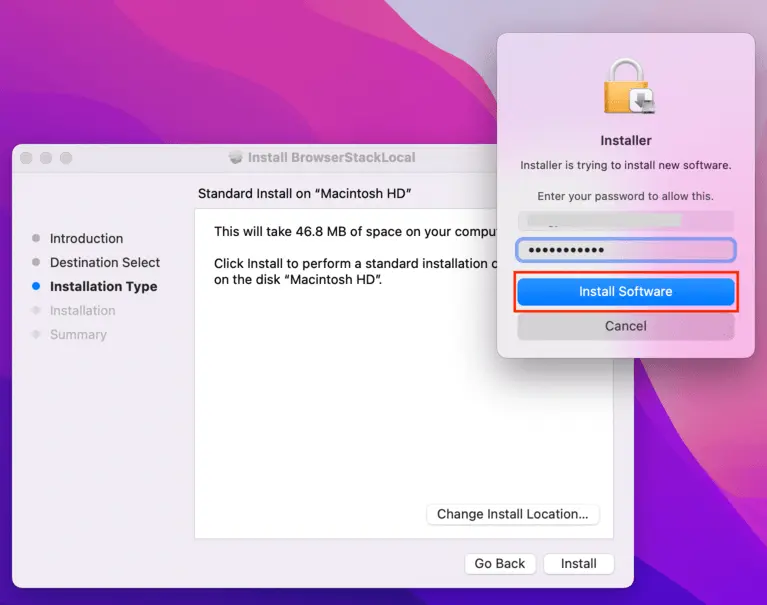Click the blue bullet beside Installation Type
This screenshot has width=767, height=605.
(x=36, y=287)
